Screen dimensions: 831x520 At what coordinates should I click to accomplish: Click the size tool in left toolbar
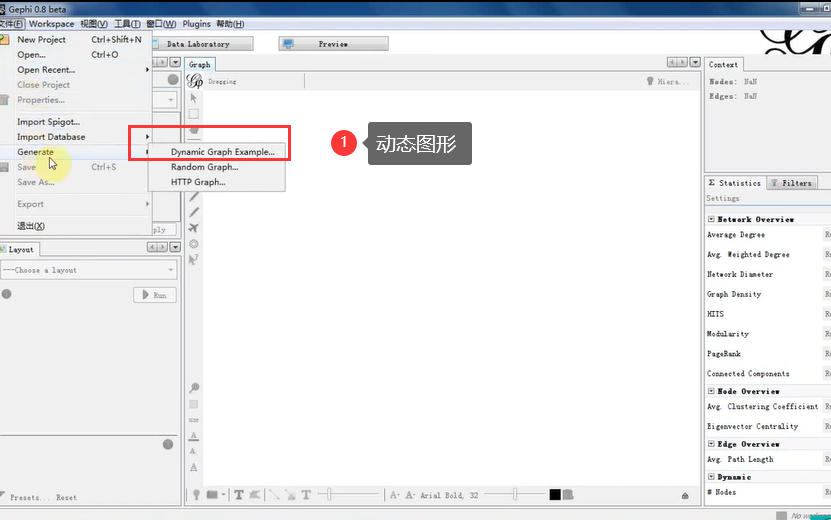click(193, 420)
